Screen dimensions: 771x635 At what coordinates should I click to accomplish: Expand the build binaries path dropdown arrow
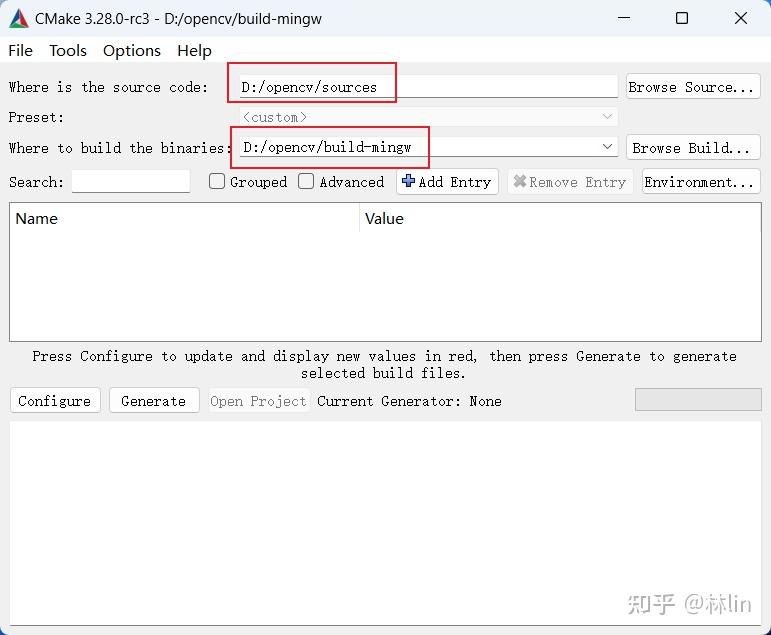[x=607, y=147]
